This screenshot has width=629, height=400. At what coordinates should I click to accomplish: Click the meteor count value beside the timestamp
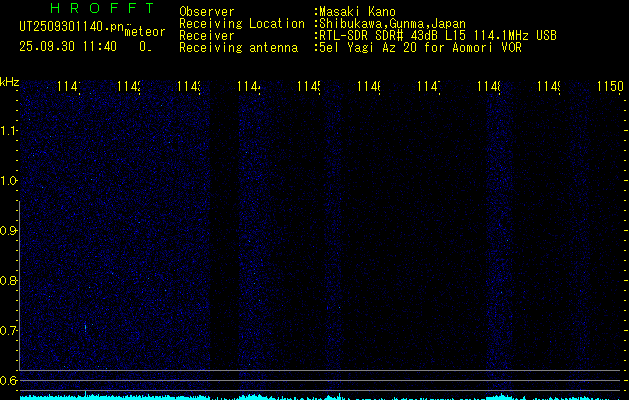click(x=145, y=47)
